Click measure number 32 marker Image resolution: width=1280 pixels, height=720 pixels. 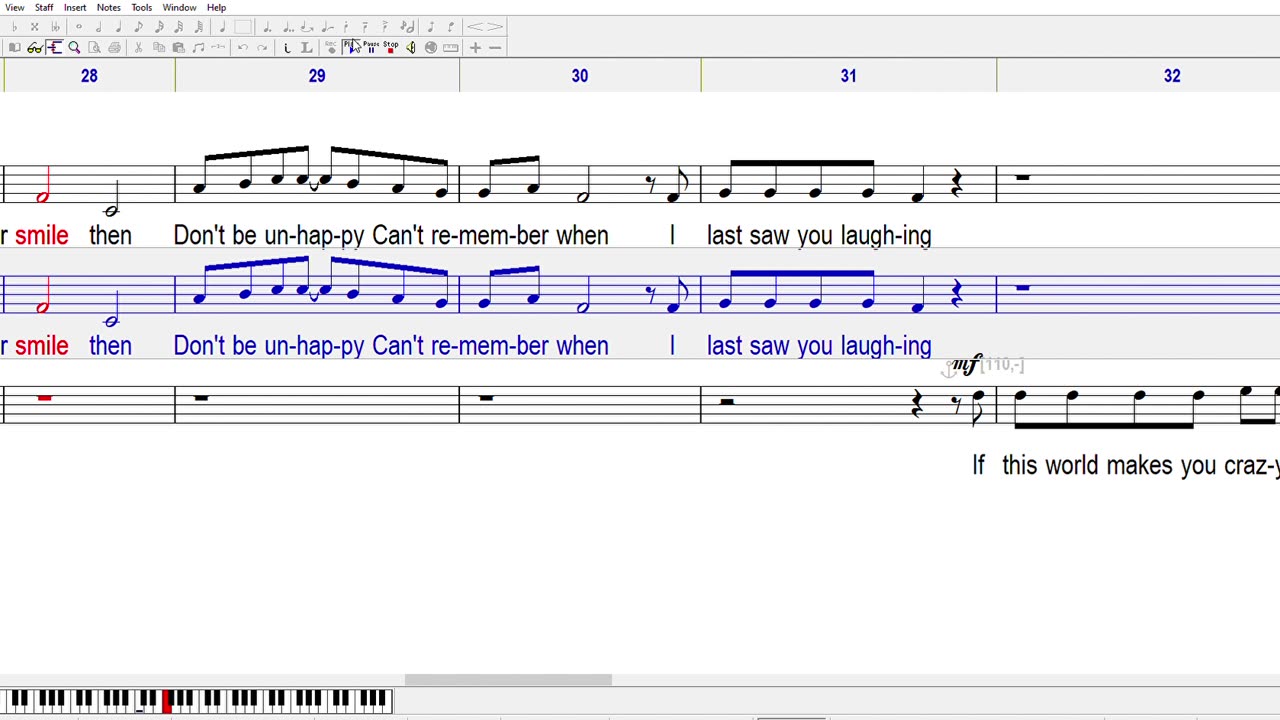point(1172,76)
